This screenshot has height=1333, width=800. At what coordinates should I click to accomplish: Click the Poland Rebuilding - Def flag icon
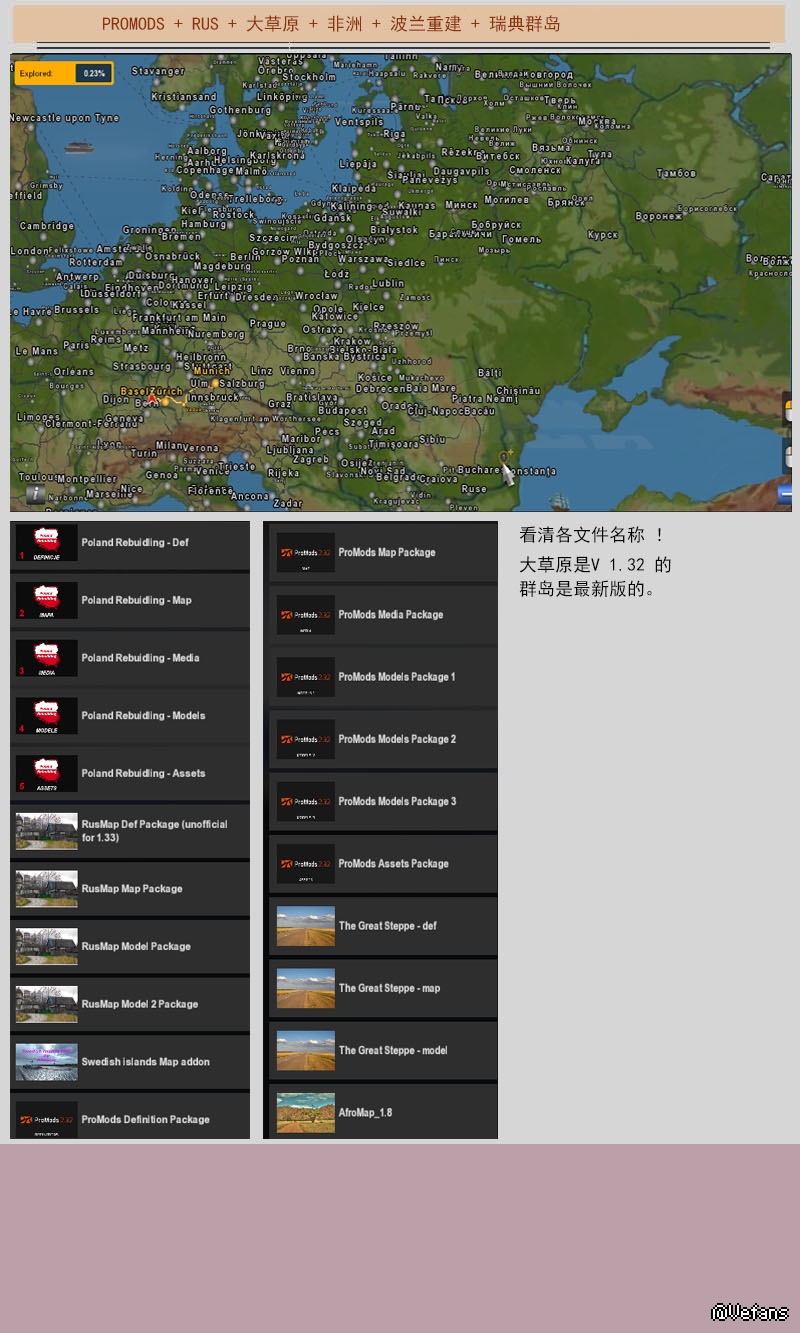pyautogui.click(x=46, y=543)
